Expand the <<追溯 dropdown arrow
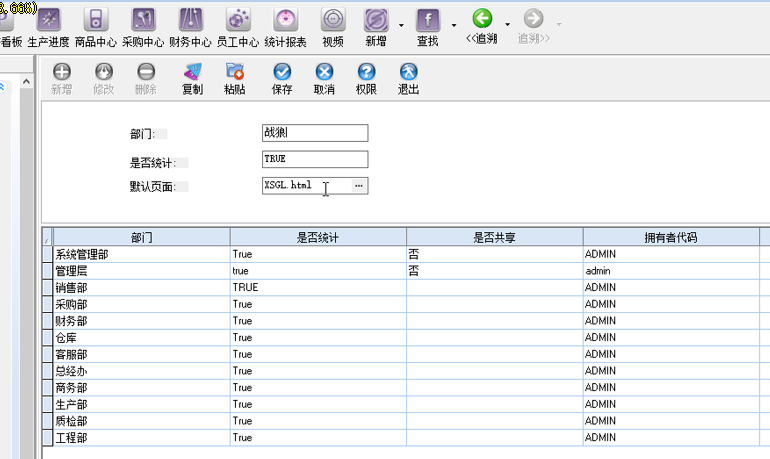Image resolution: width=770 pixels, height=459 pixels. tap(507, 24)
